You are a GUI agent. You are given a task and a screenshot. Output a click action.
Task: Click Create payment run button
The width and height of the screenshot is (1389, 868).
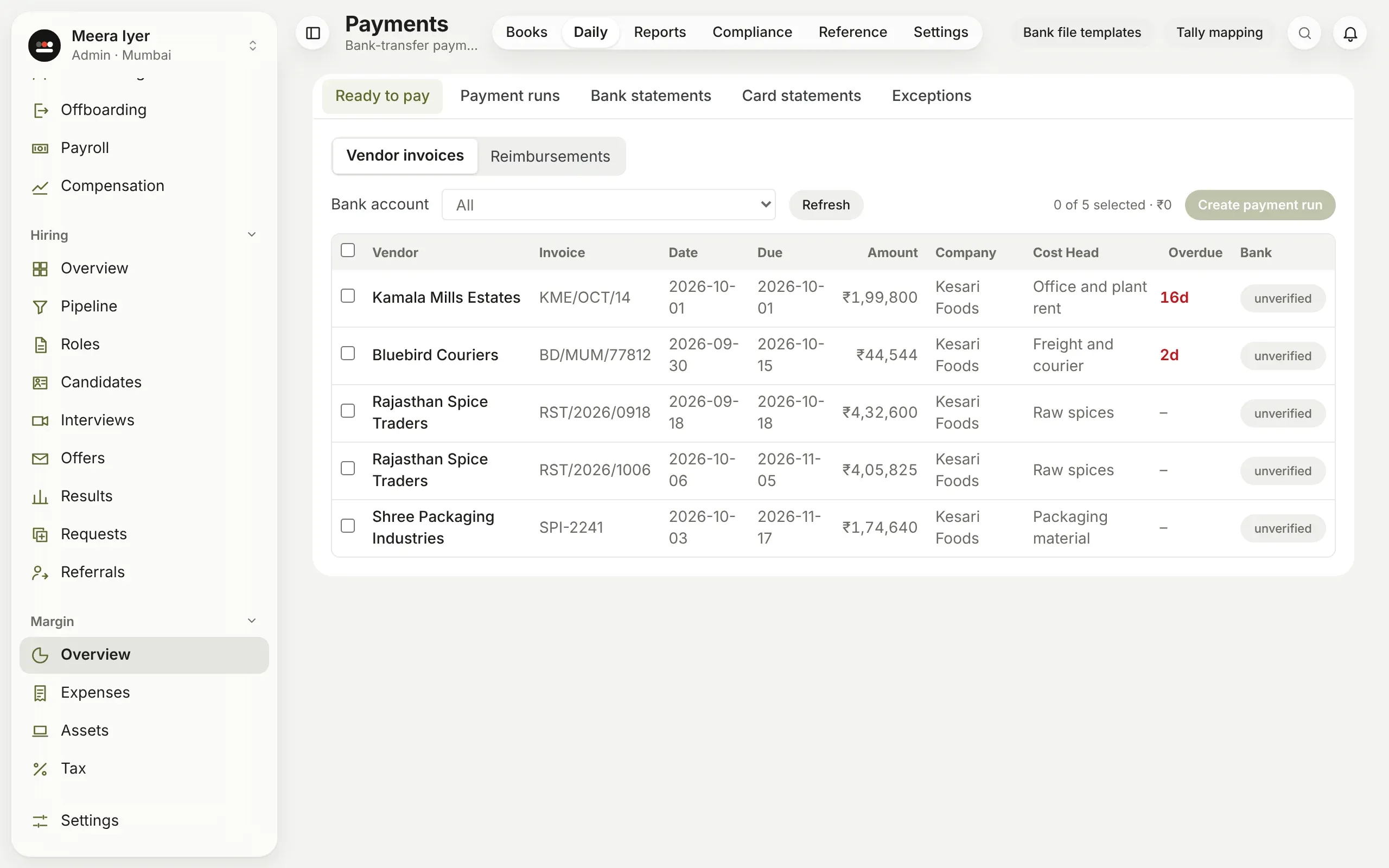(x=1260, y=205)
